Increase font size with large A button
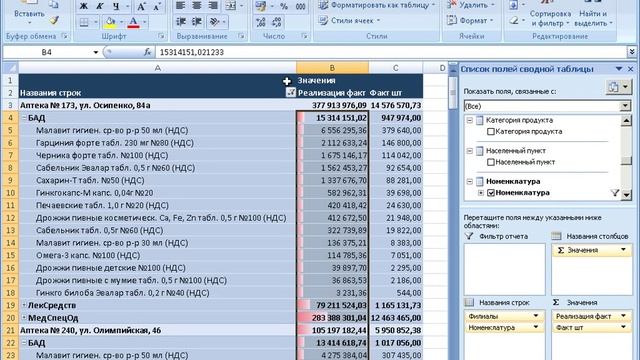The width and height of the screenshot is (640, 360). 141,6
